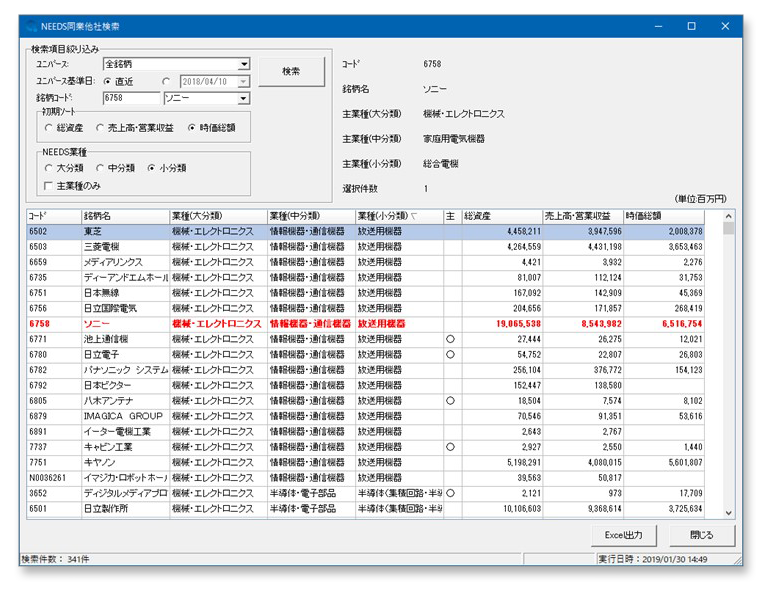This screenshot has height=592, width=762.
Task: Select the 直近 radio button
Action: 107,82
